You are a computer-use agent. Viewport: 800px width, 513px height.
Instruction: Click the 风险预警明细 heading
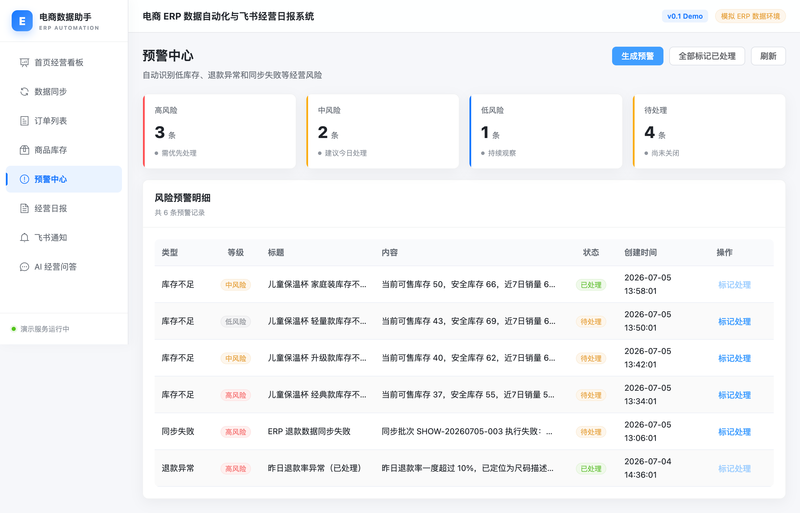point(182,198)
